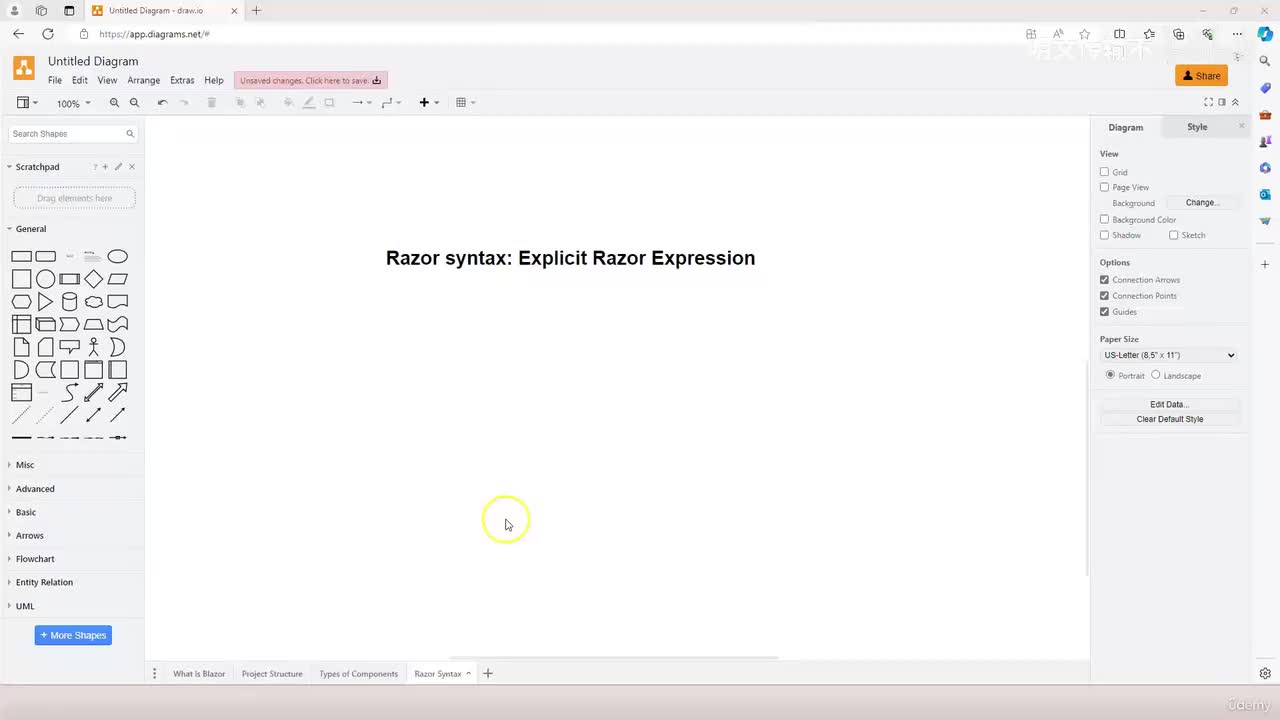The image size is (1280, 720).
Task: Choose the Cloud shape
Action: tap(94, 302)
